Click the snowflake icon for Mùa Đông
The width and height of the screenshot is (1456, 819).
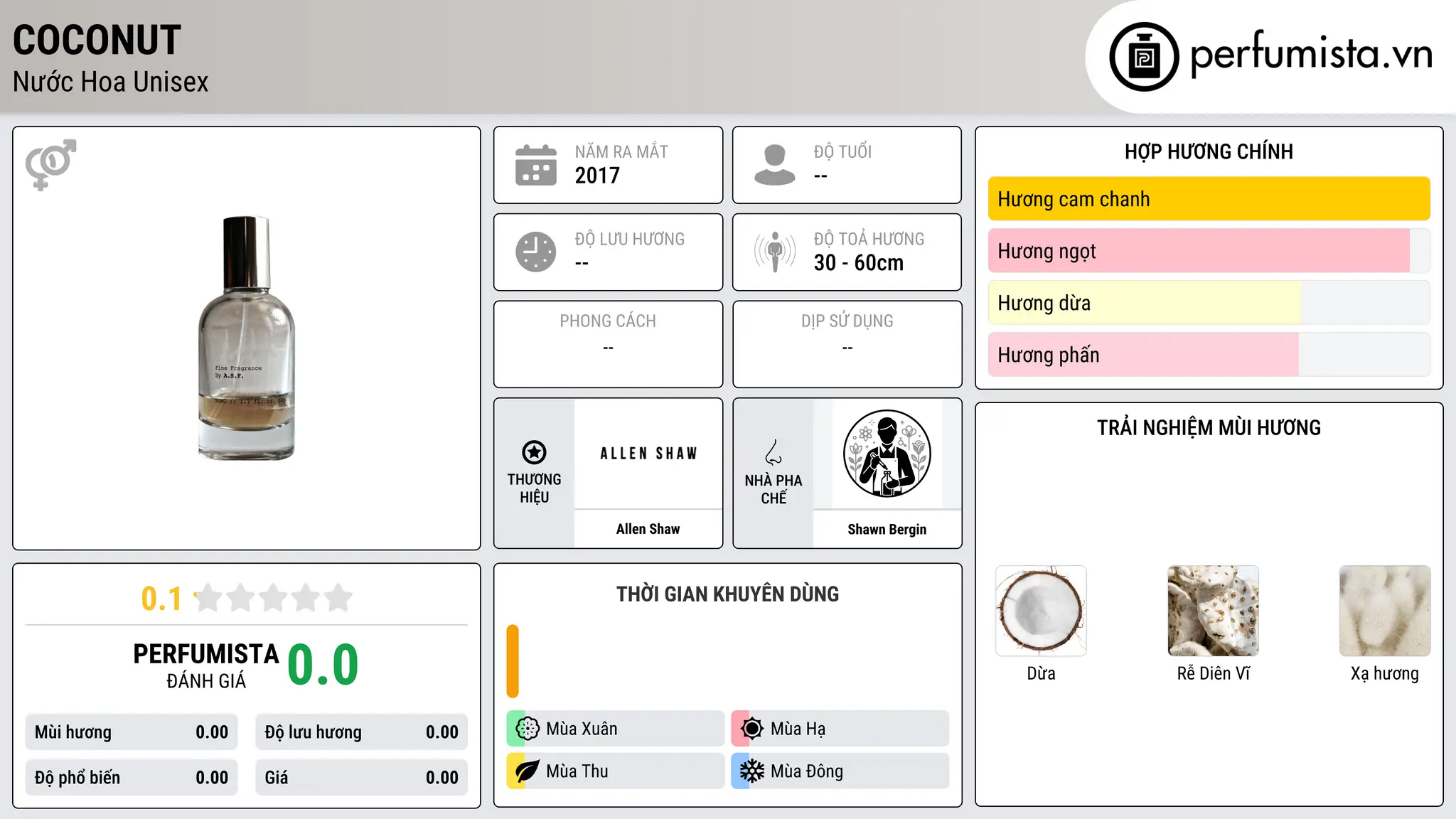(x=751, y=771)
